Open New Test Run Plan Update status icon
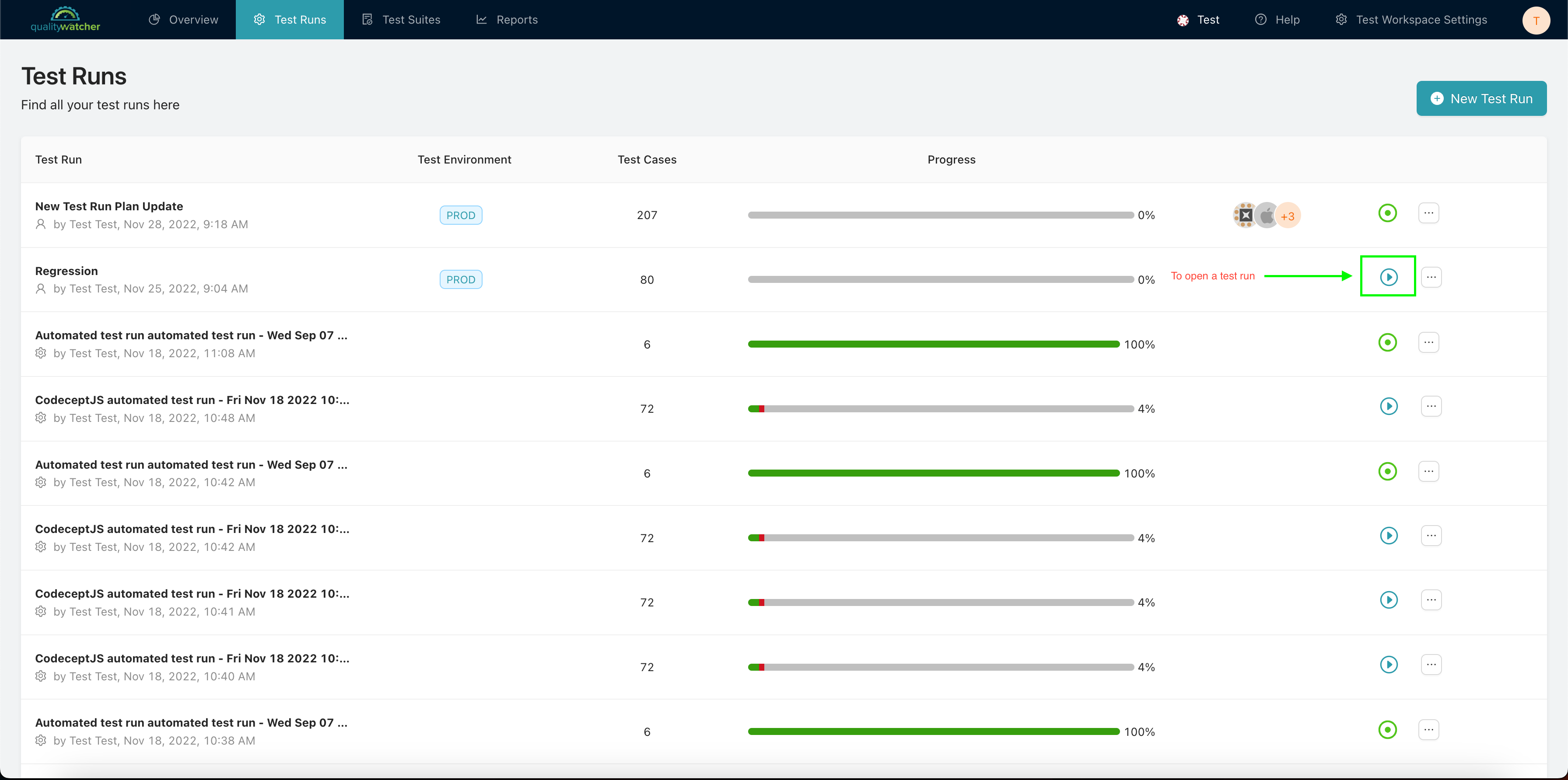This screenshot has width=1568, height=780. 1387,213
